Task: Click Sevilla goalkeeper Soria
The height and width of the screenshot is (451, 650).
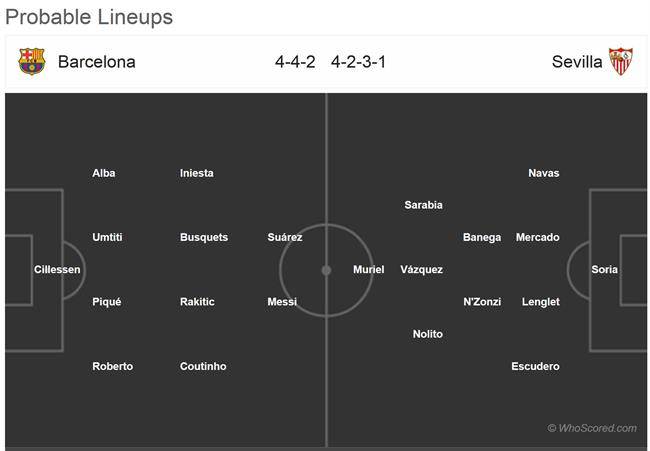Action: [604, 269]
